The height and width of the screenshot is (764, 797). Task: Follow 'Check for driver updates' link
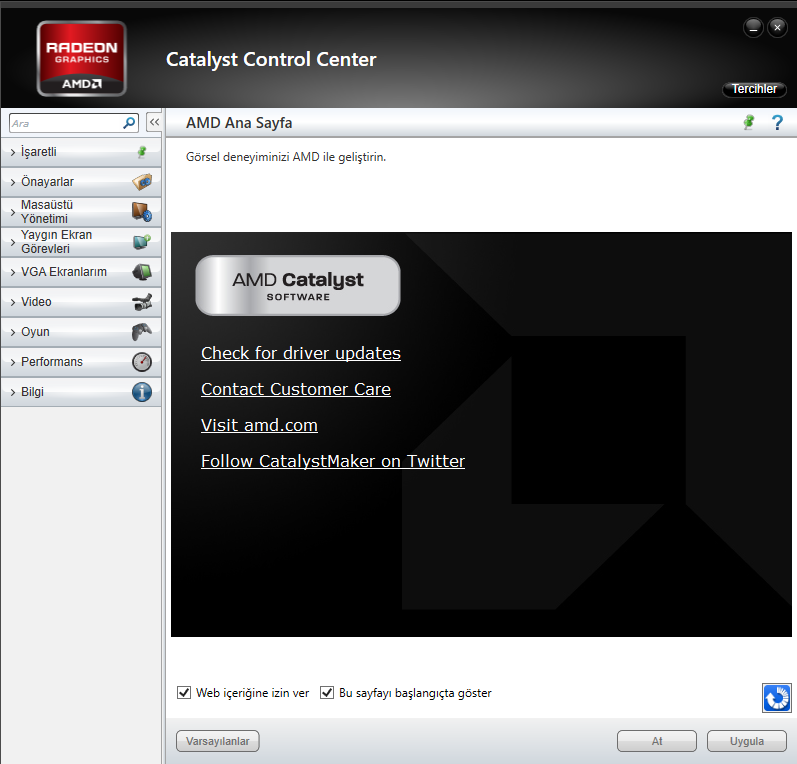pyautogui.click(x=301, y=353)
